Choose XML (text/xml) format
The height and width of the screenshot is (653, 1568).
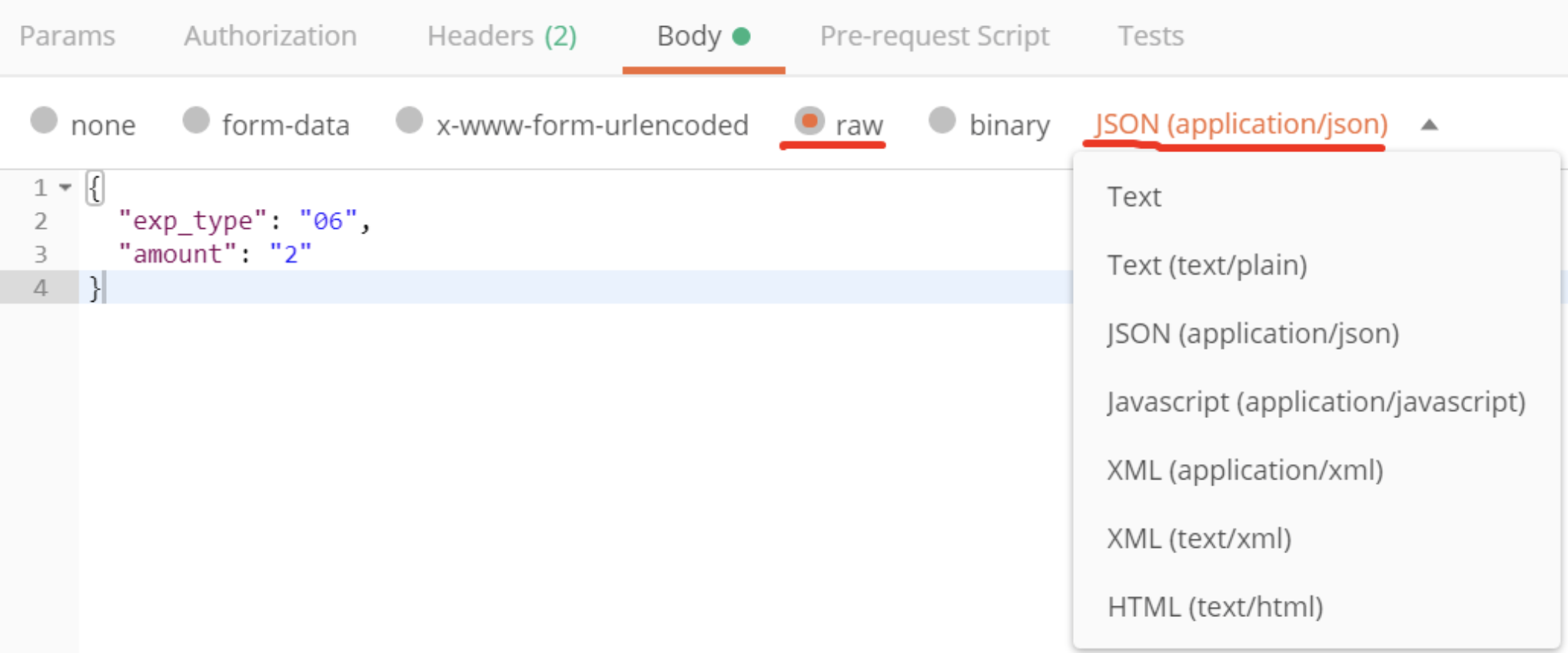1316,539
